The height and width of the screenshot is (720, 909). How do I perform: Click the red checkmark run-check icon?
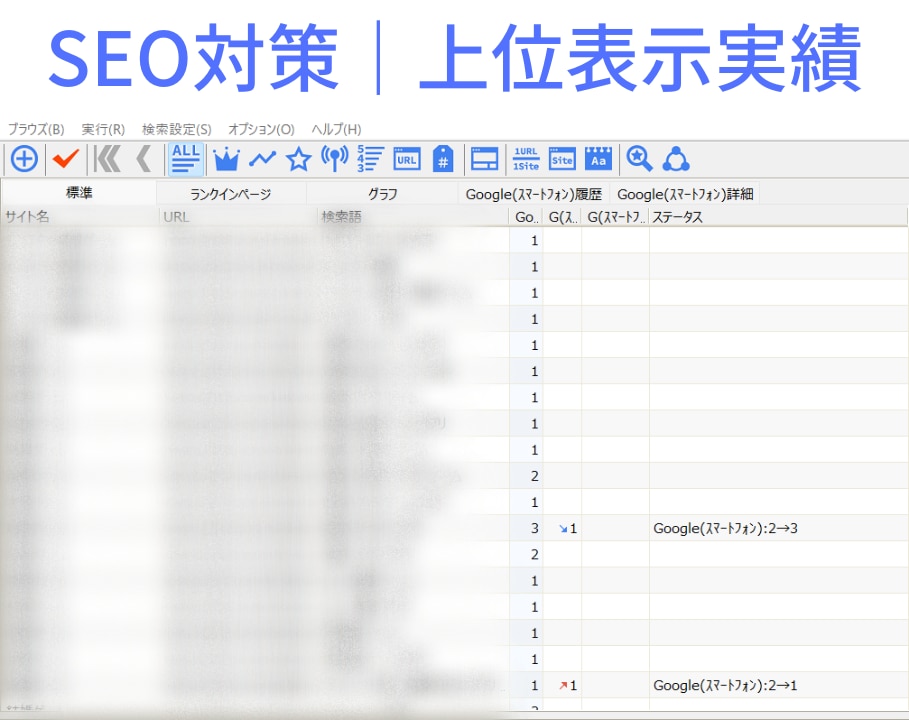coord(66,159)
